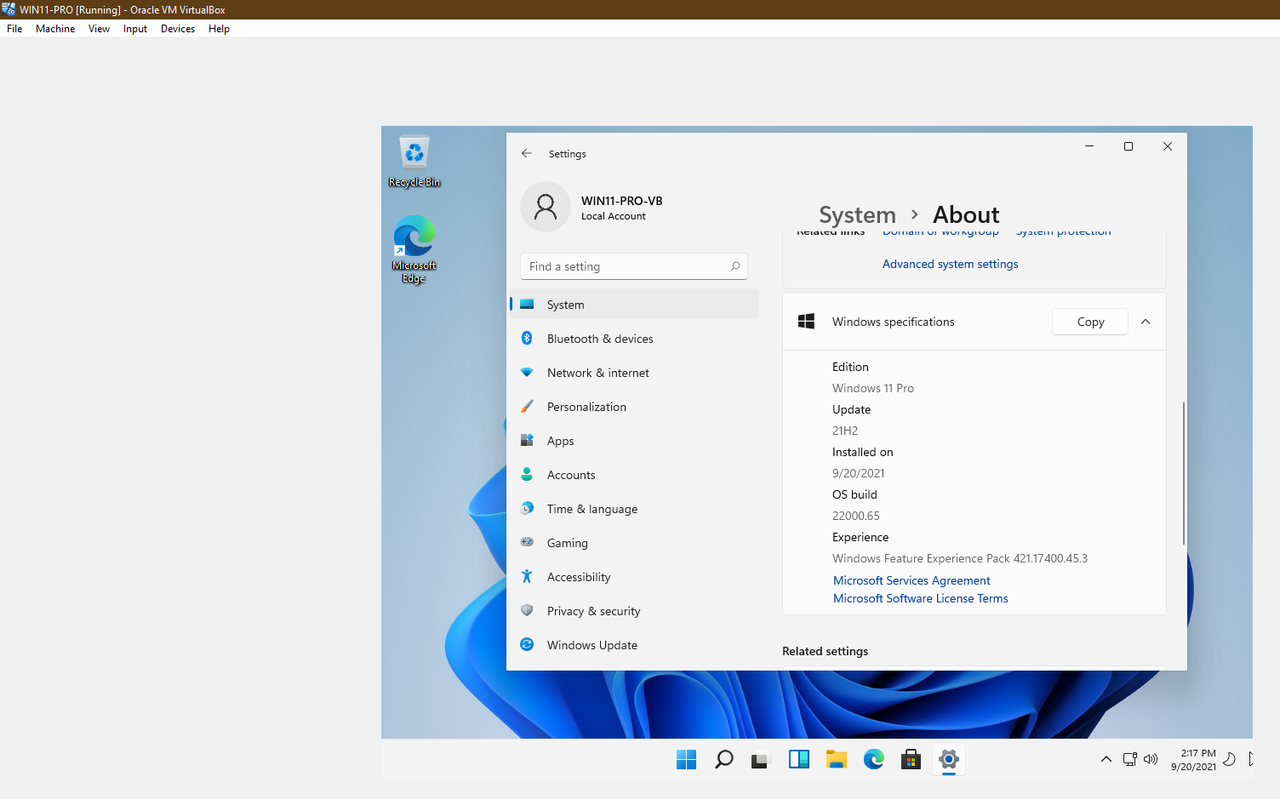The height and width of the screenshot is (799, 1280).
Task: Open Privacy & security settings
Action: [634, 610]
